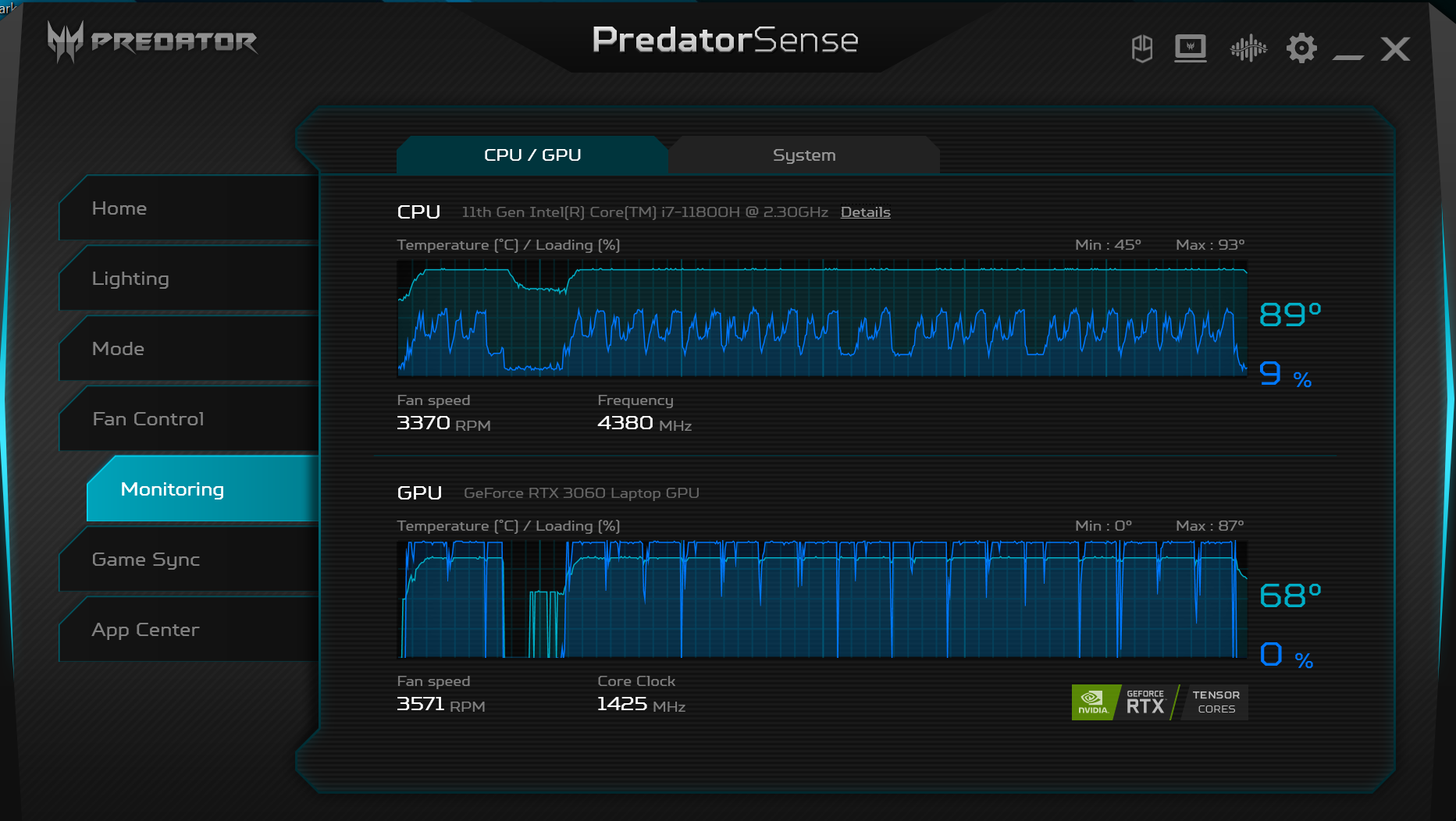1456x821 pixels.
Task: Click the GPU temperature and loading graph
Action: 822,599
